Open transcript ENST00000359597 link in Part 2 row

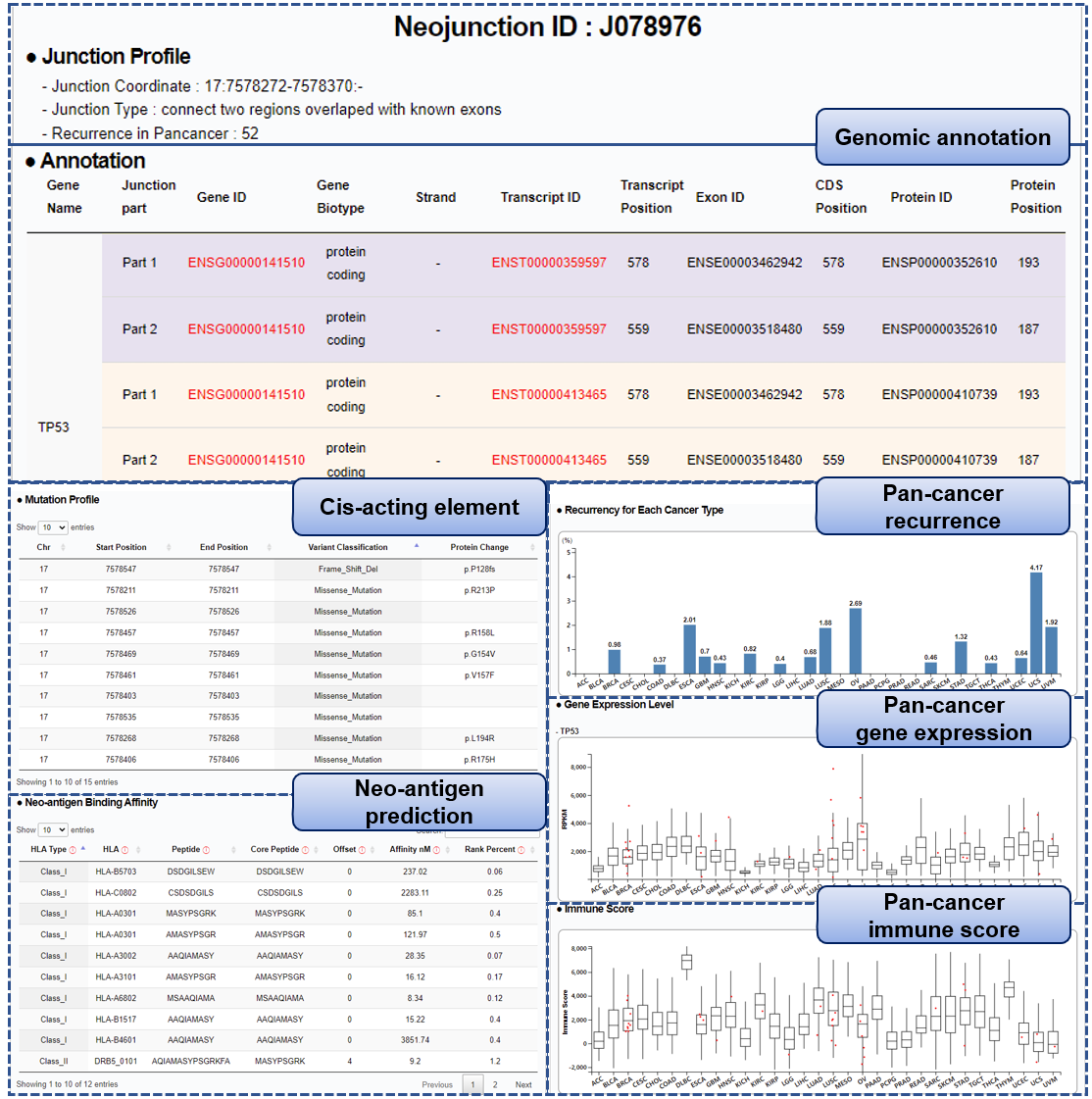(x=549, y=329)
